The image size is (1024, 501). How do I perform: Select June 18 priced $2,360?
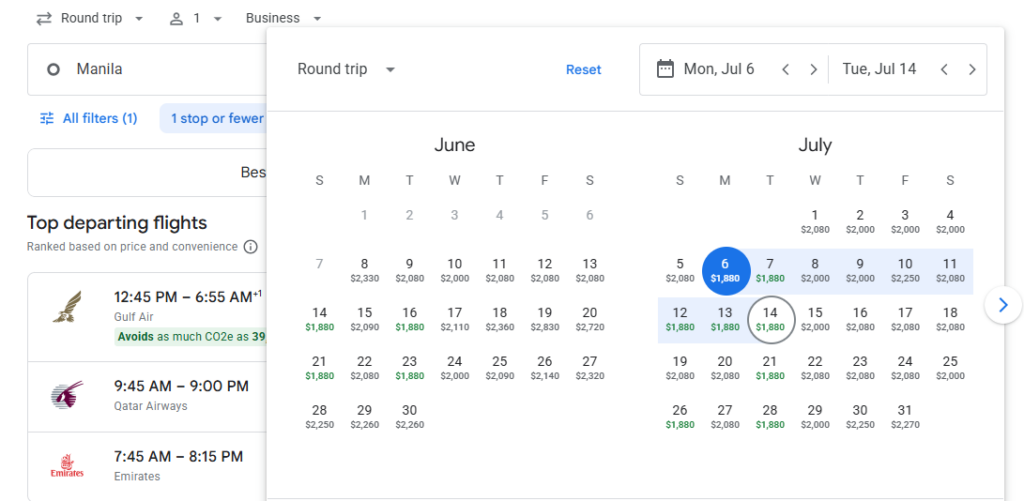pyautogui.click(x=500, y=319)
